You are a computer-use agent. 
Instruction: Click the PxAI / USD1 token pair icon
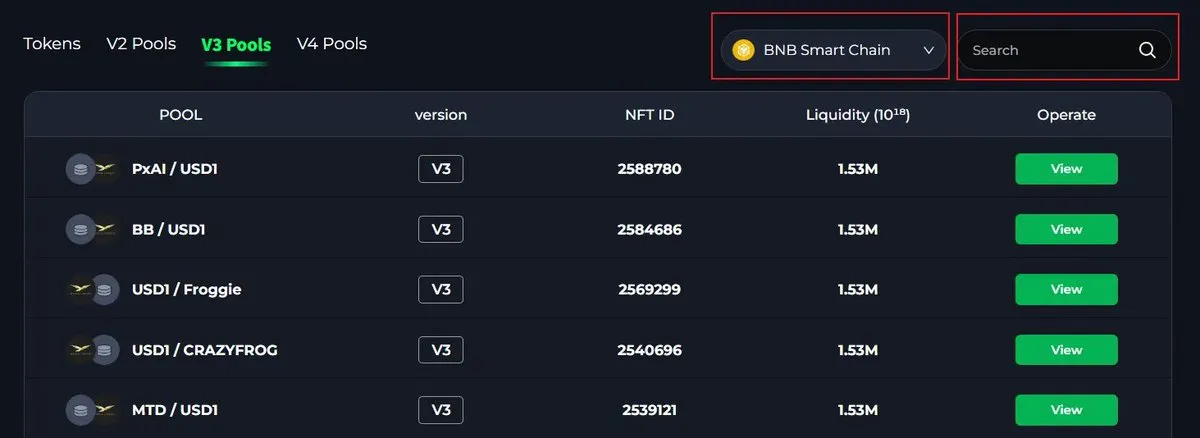pyautogui.click(x=92, y=169)
